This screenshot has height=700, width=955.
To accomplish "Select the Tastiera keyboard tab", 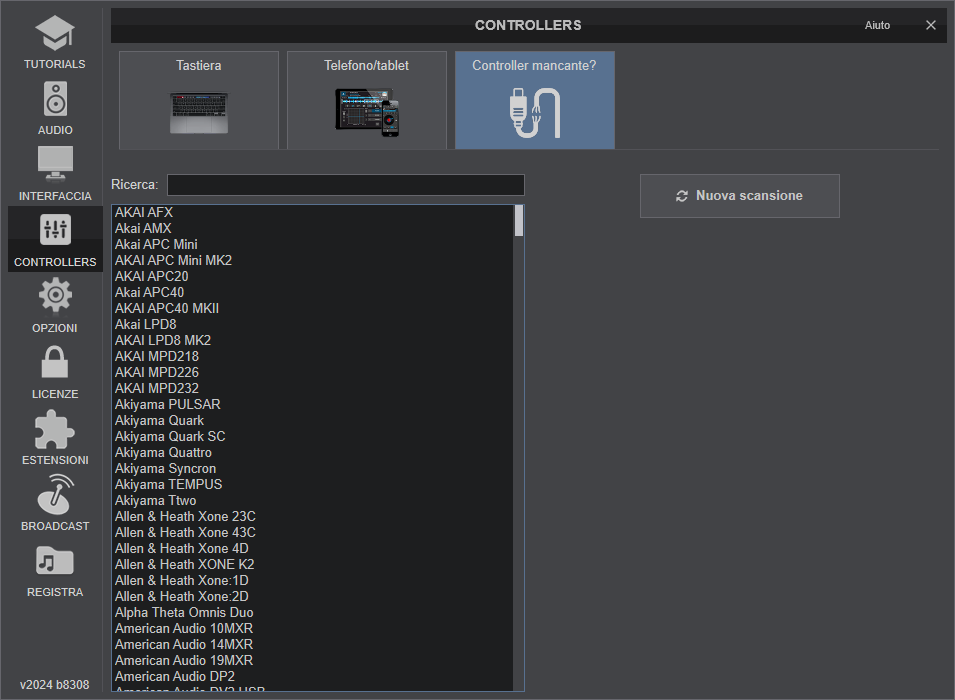I will (x=199, y=100).
